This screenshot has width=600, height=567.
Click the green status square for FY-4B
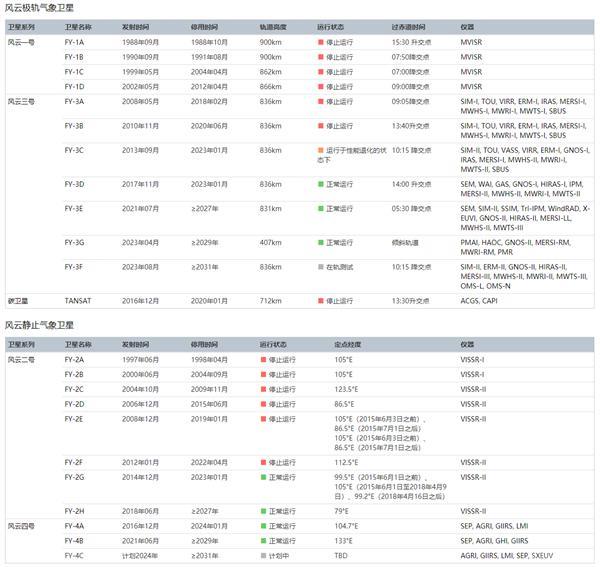coord(262,540)
